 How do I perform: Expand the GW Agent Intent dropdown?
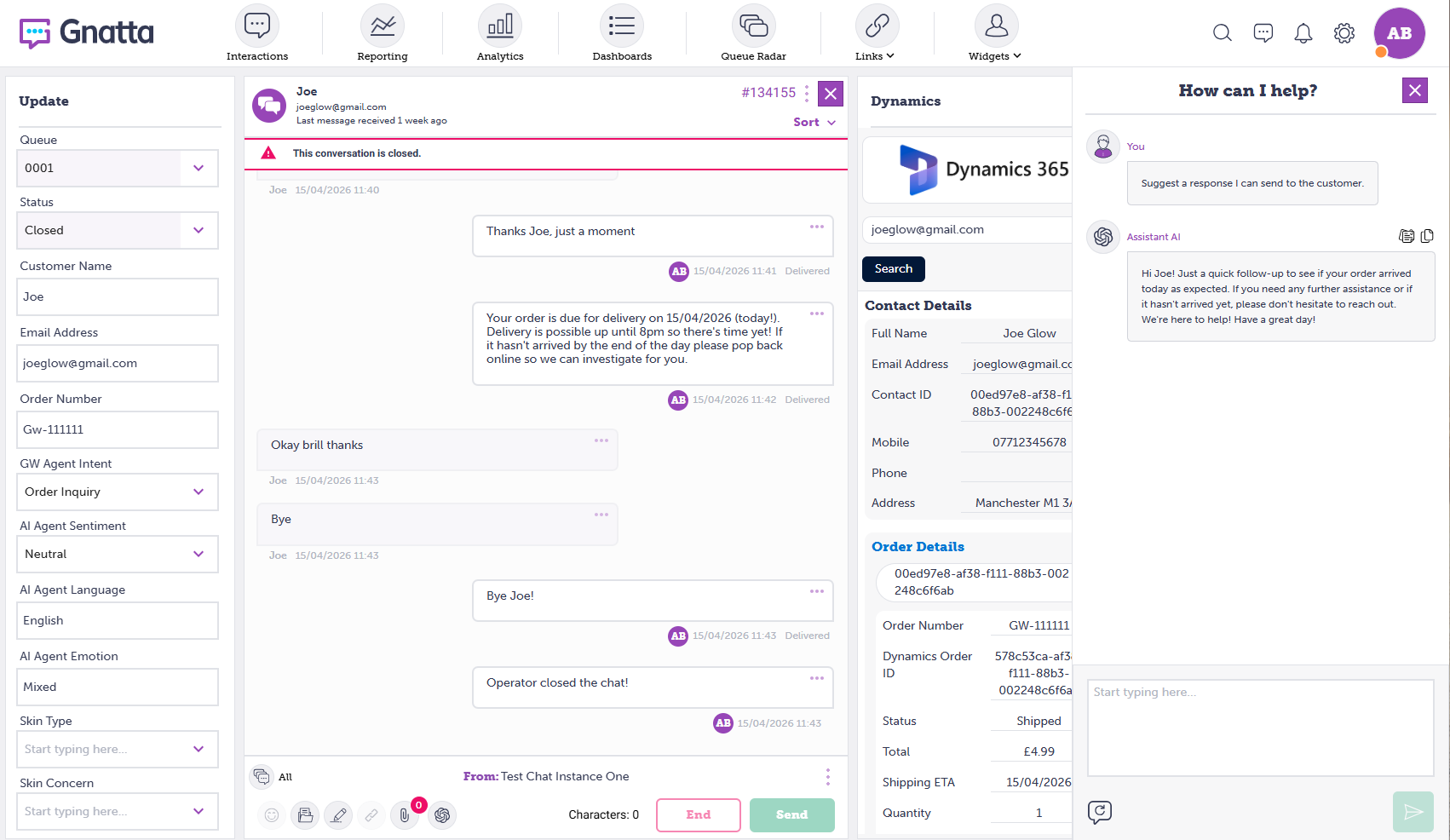coord(118,492)
